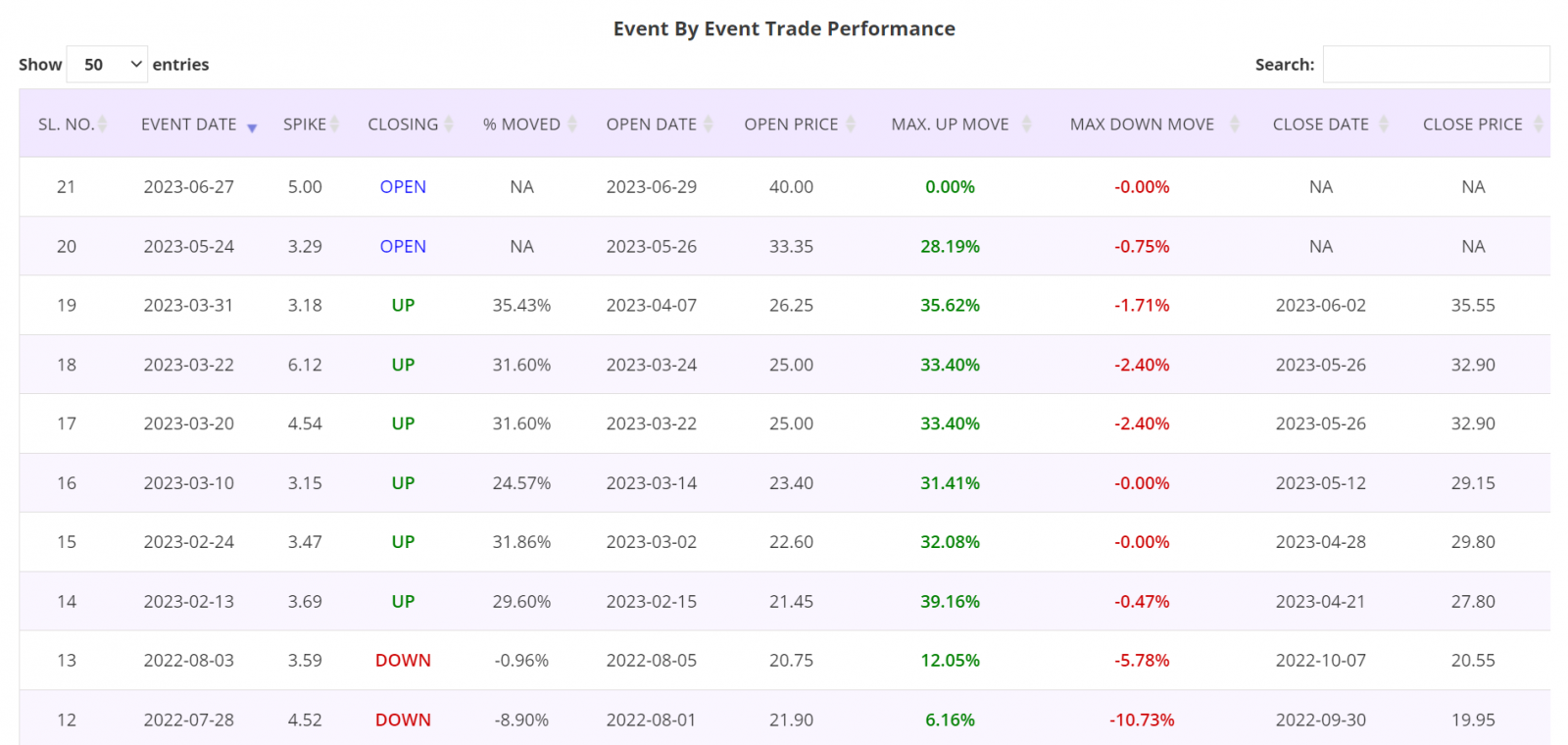Click the DOWN status in row 12

tap(403, 720)
